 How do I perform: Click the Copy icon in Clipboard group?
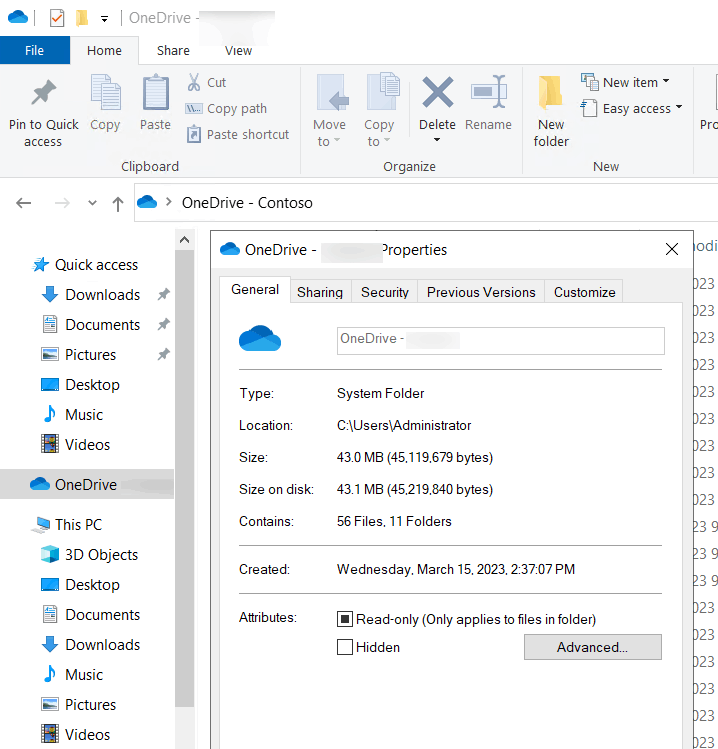[x=106, y=92]
